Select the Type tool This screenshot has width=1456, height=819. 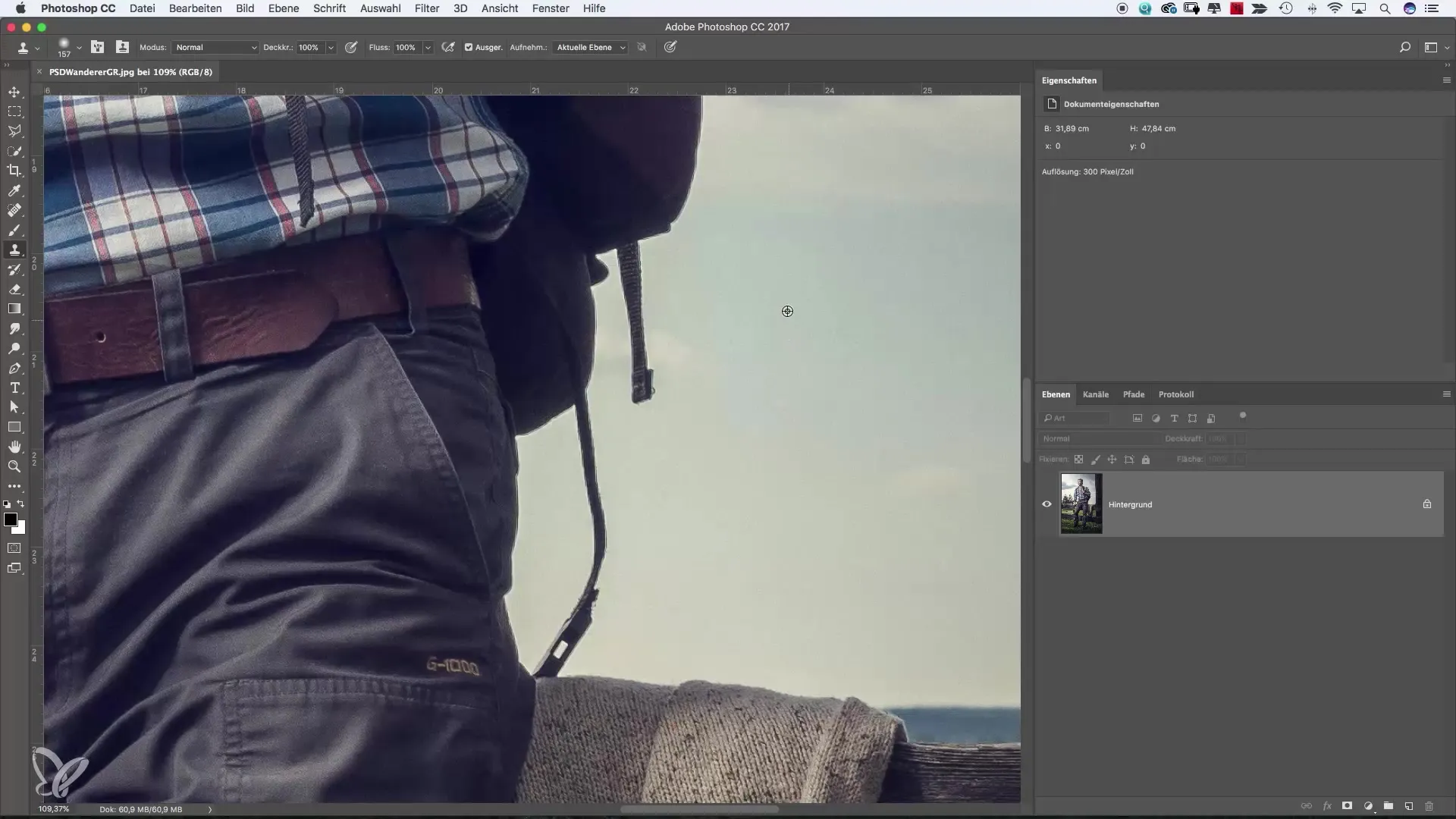tap(14, 388)
